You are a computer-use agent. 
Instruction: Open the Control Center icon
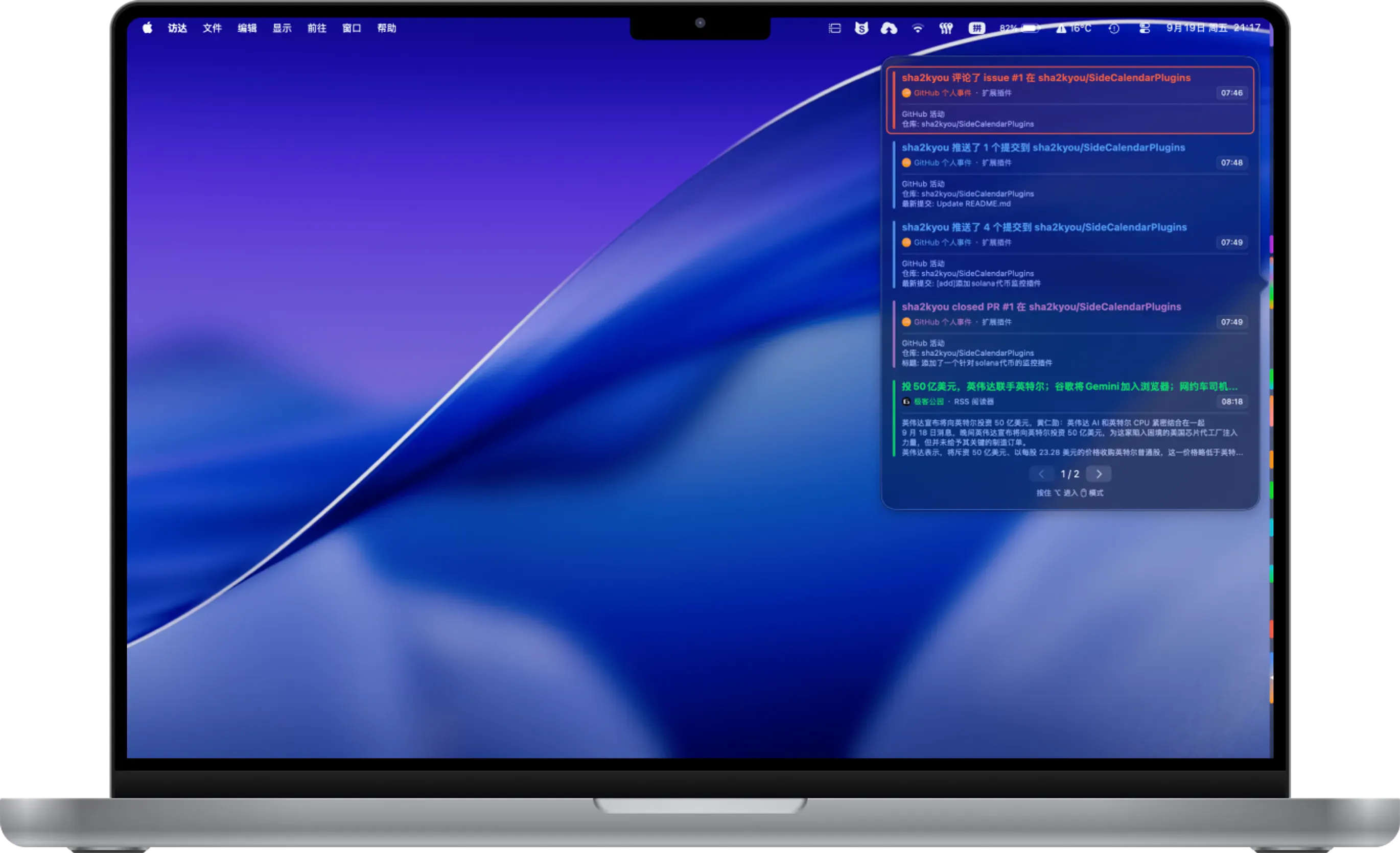click(1145, 28)
